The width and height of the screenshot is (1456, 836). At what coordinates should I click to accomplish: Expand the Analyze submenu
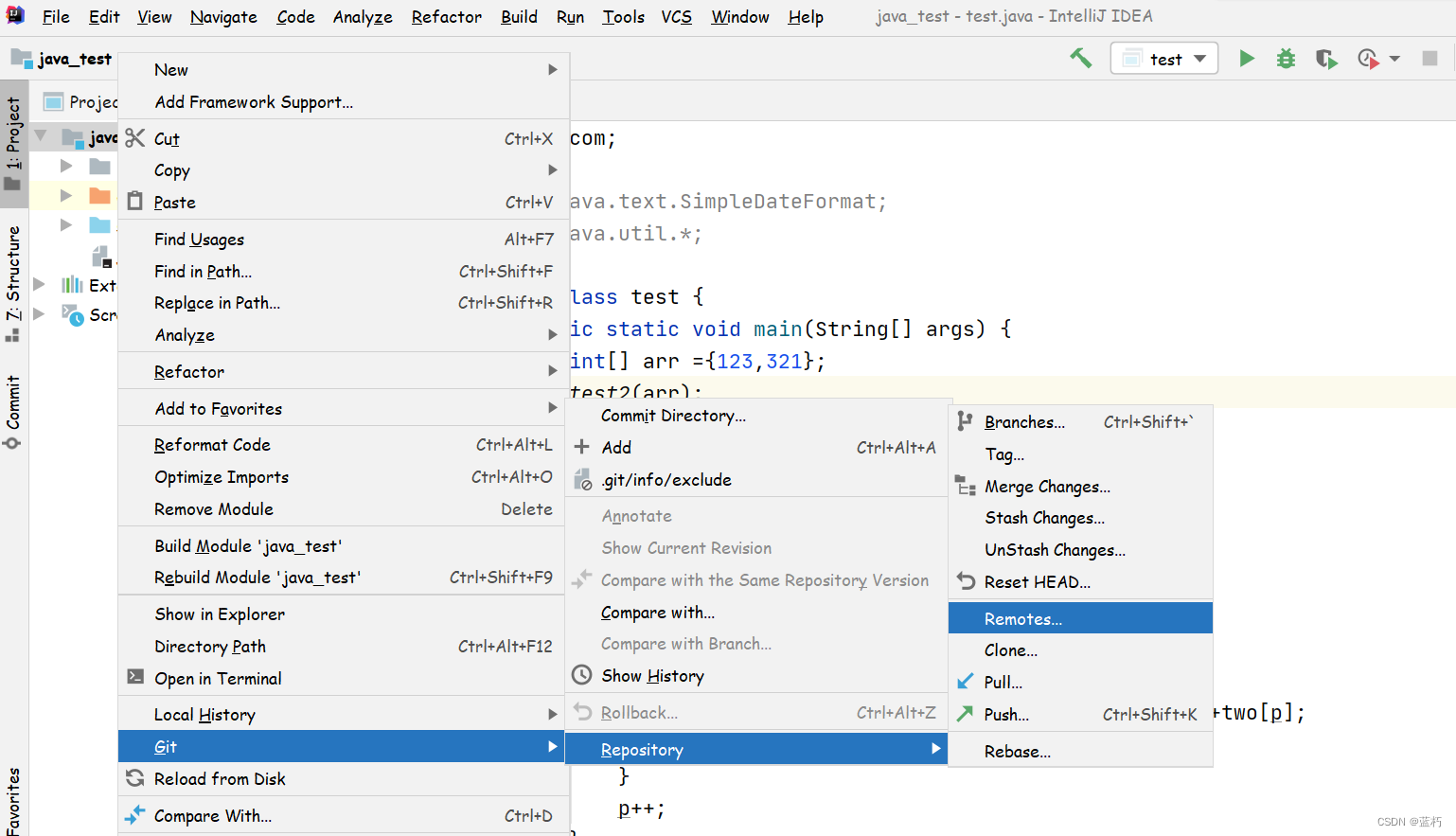click(345, 335)
